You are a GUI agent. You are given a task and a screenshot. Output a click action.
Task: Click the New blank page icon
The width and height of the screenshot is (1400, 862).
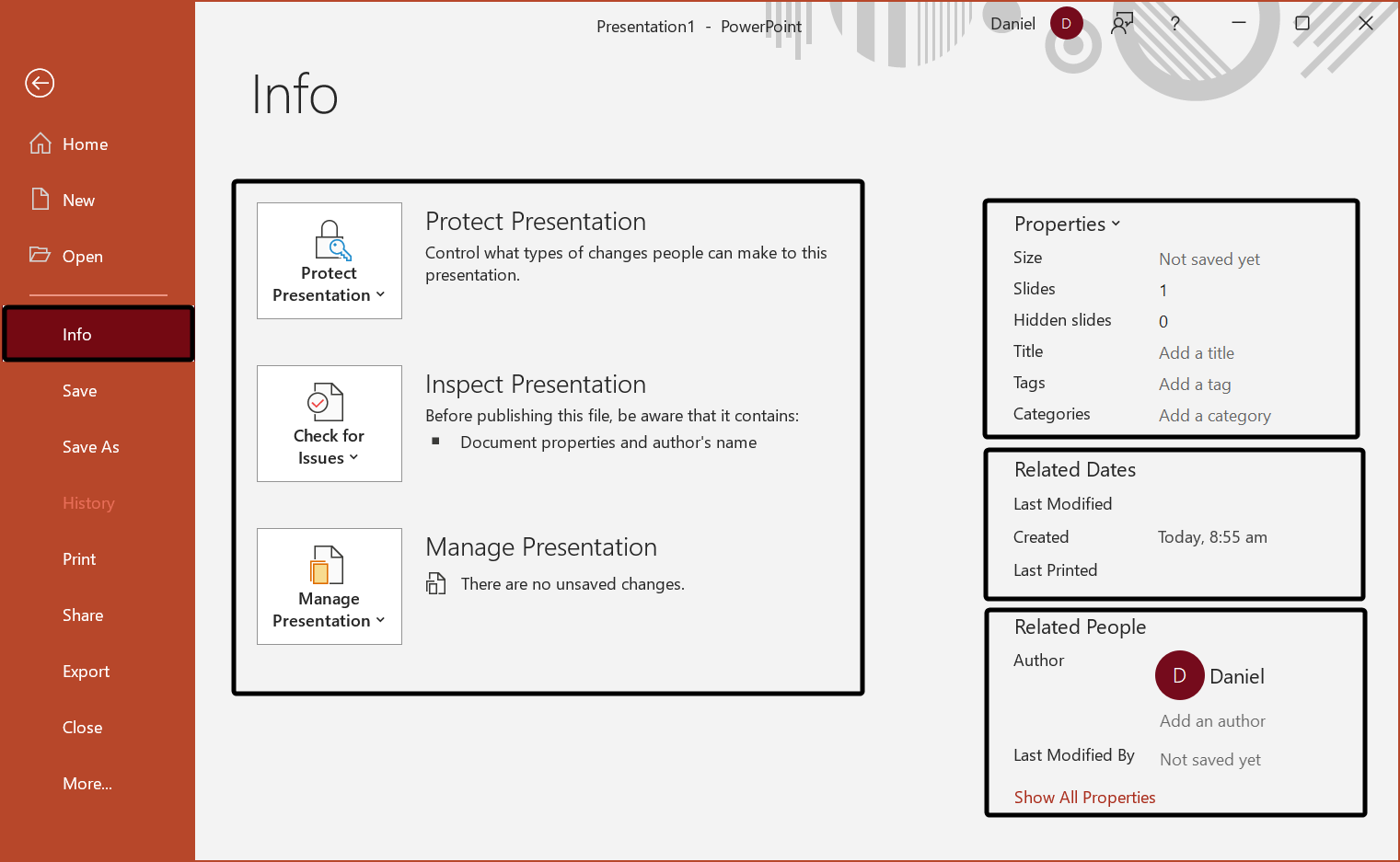(40, 200)
